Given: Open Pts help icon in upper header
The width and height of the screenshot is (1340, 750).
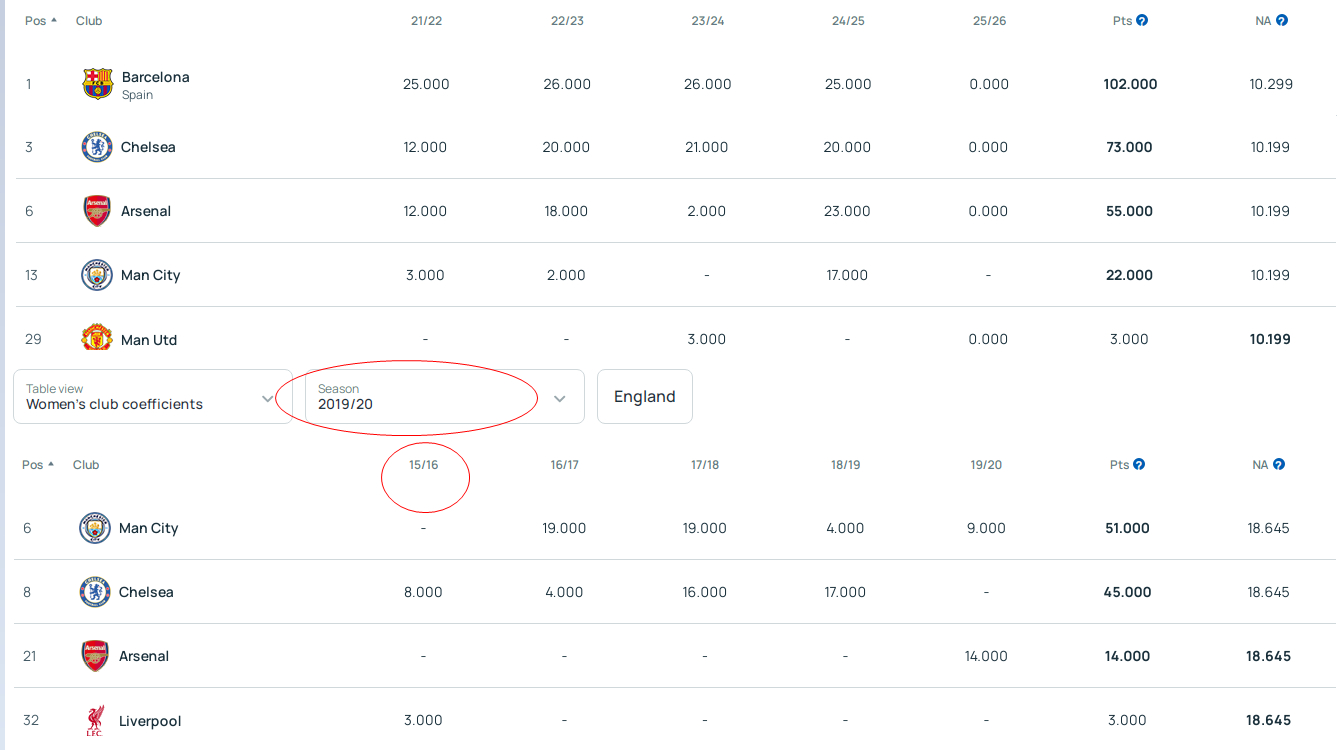Looking at the screenshot, I should [1142, 20].
